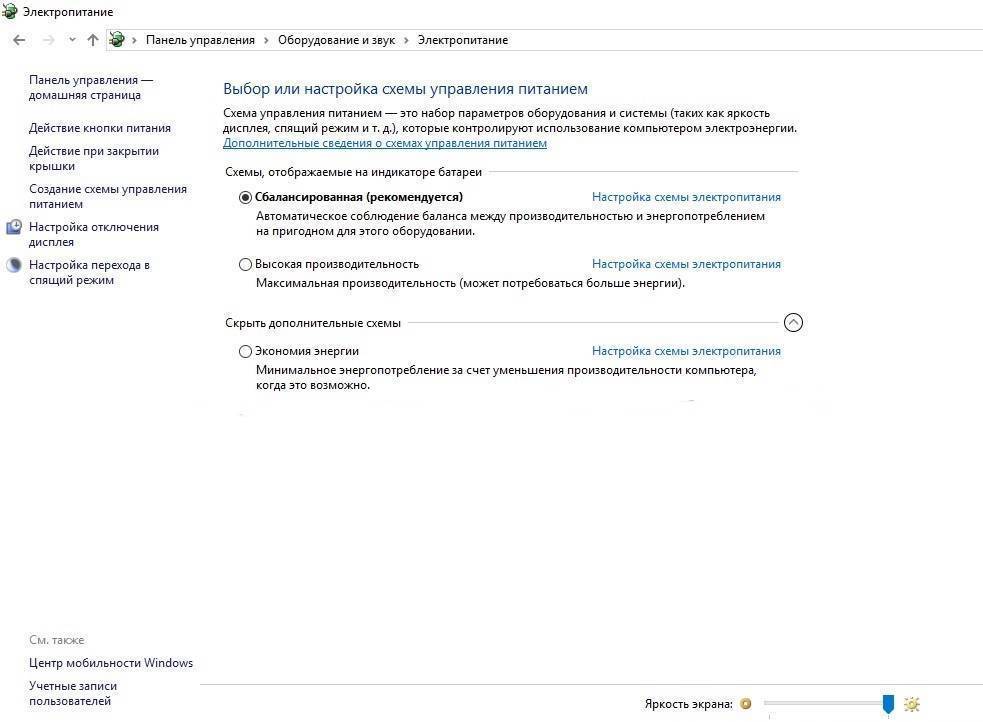Image resolution: width=983 pixels, height=722 pixels.
Task: Open Панель управления breadcrumb item
Action: coord(200,40)
